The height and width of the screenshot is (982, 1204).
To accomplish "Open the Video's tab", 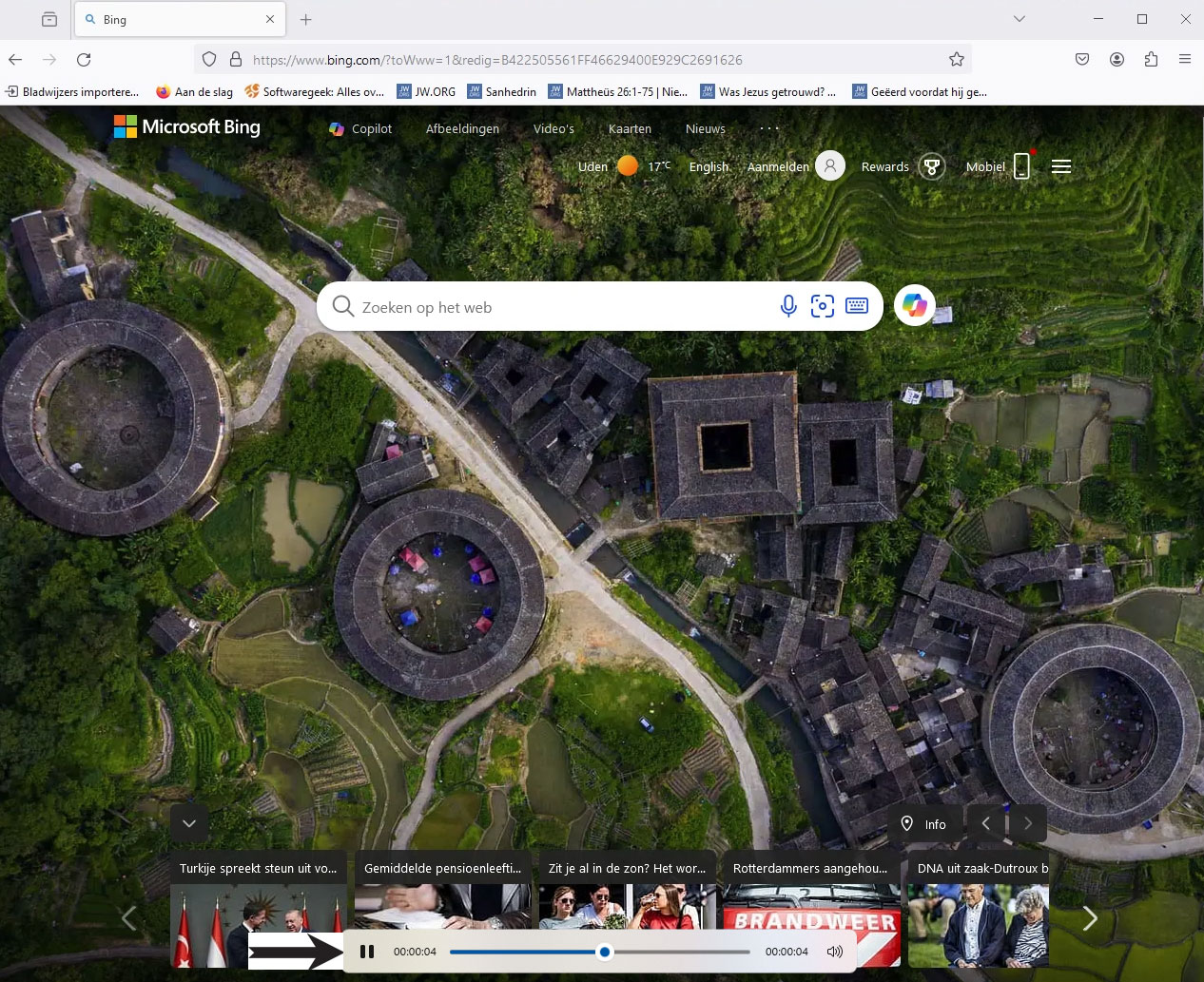I will point(553,128).
